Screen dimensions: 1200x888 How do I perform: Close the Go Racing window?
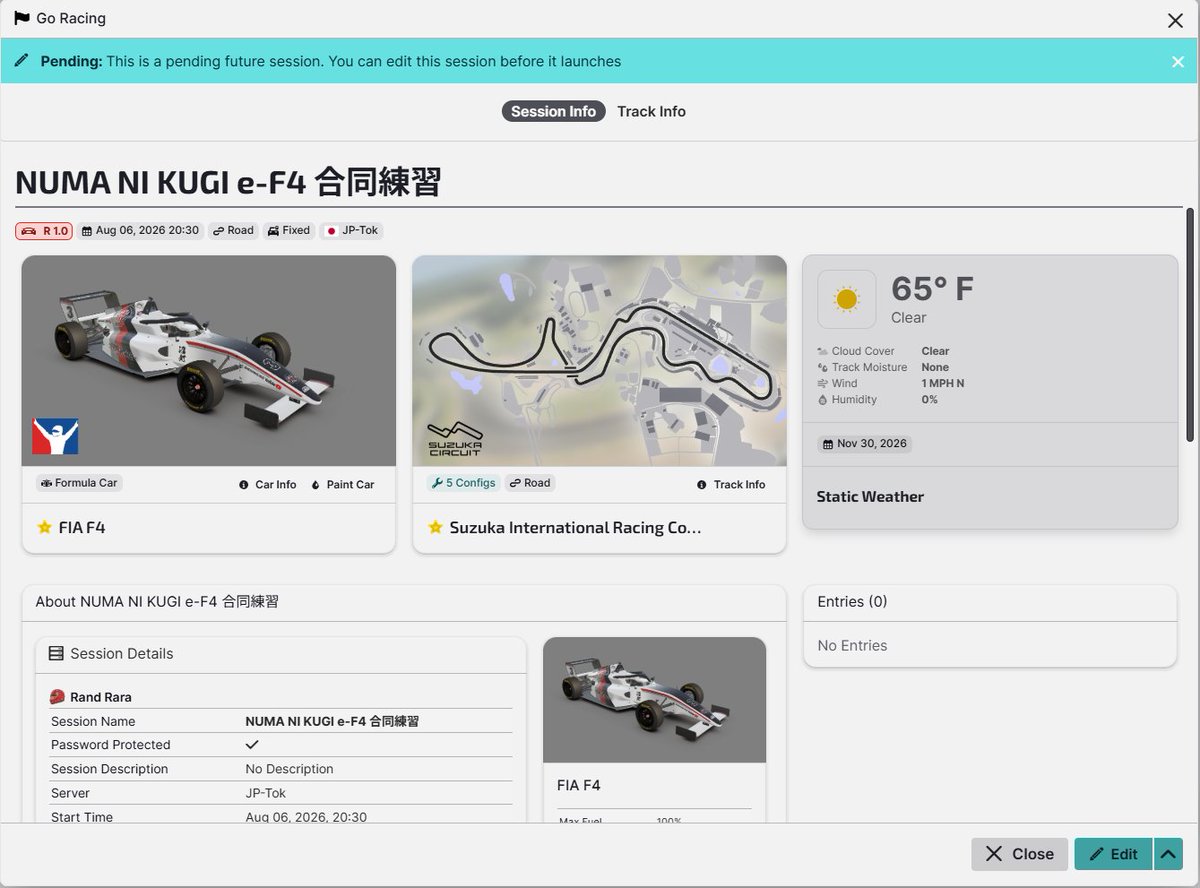tap(1175, 20)
